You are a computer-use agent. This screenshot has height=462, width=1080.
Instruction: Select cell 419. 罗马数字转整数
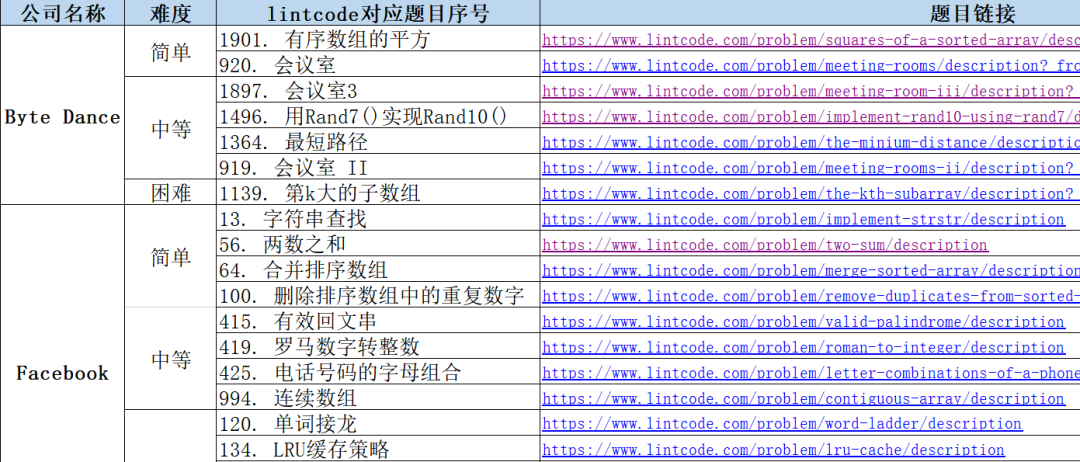coord(378,347)
